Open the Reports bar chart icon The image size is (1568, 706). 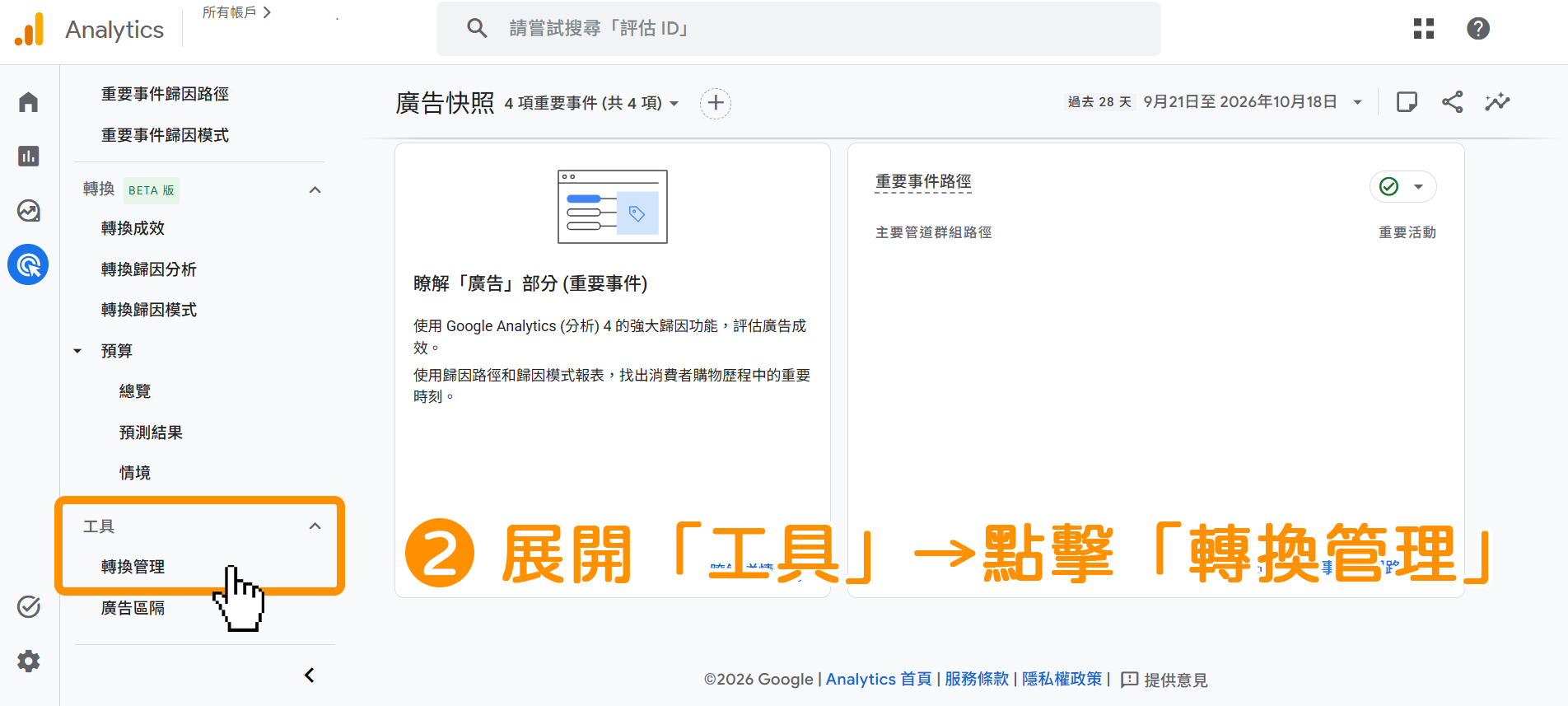[29, 156]
